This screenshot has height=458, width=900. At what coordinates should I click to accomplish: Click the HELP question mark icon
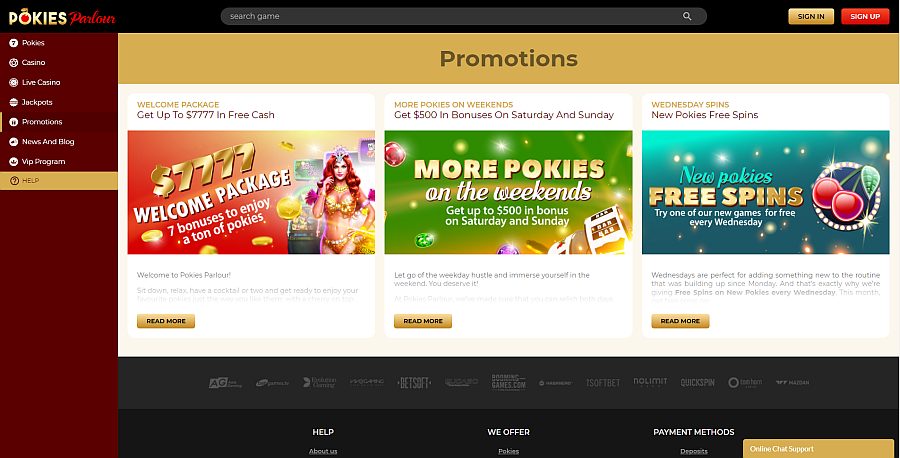(x=14, y=181)
